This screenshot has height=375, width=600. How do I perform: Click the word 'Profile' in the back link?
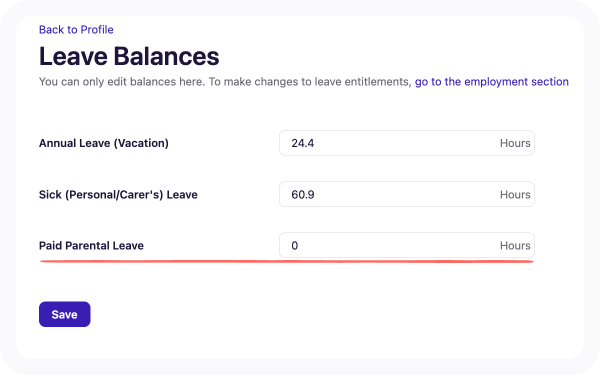pyautogui.click(x=97, y=29)
